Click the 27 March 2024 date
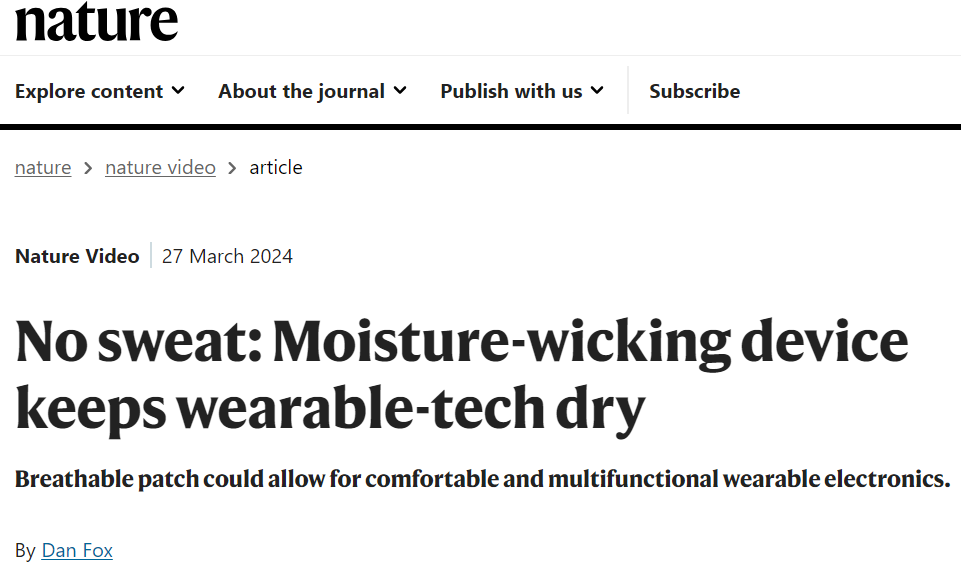Viewport: 961px width, 565px height. 227,256
